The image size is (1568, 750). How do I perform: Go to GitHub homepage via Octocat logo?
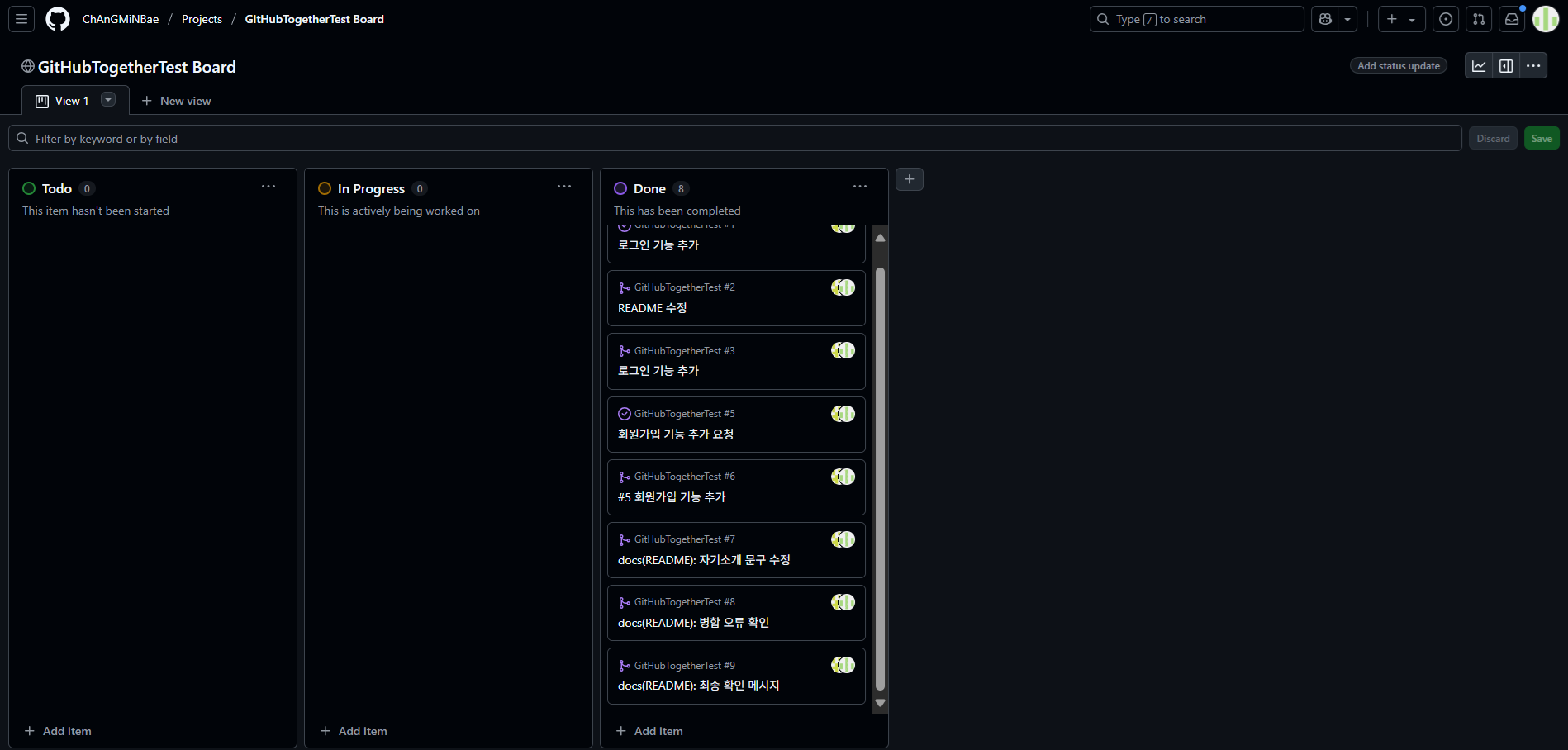pyautogui.click(x=58, y=19)
